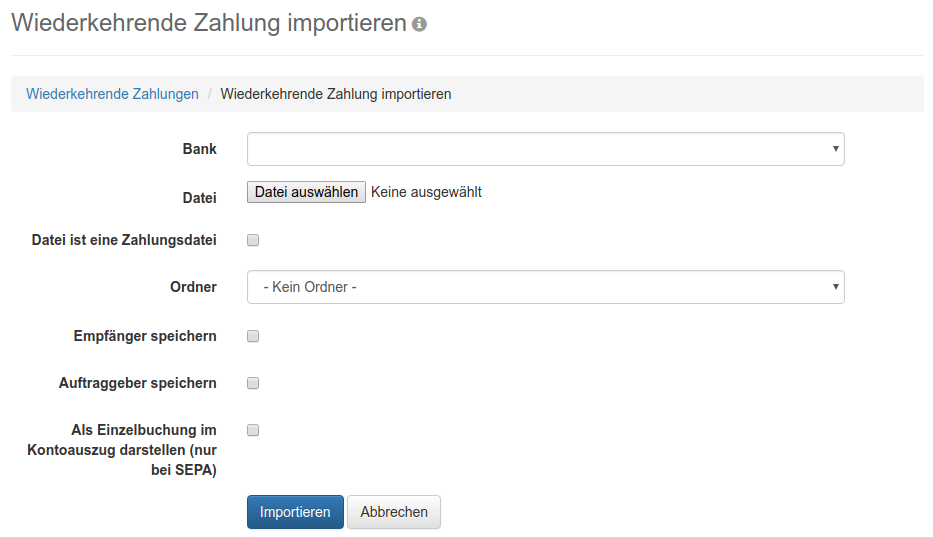Click the info icon beside the page title

click(x=419, y=24)
